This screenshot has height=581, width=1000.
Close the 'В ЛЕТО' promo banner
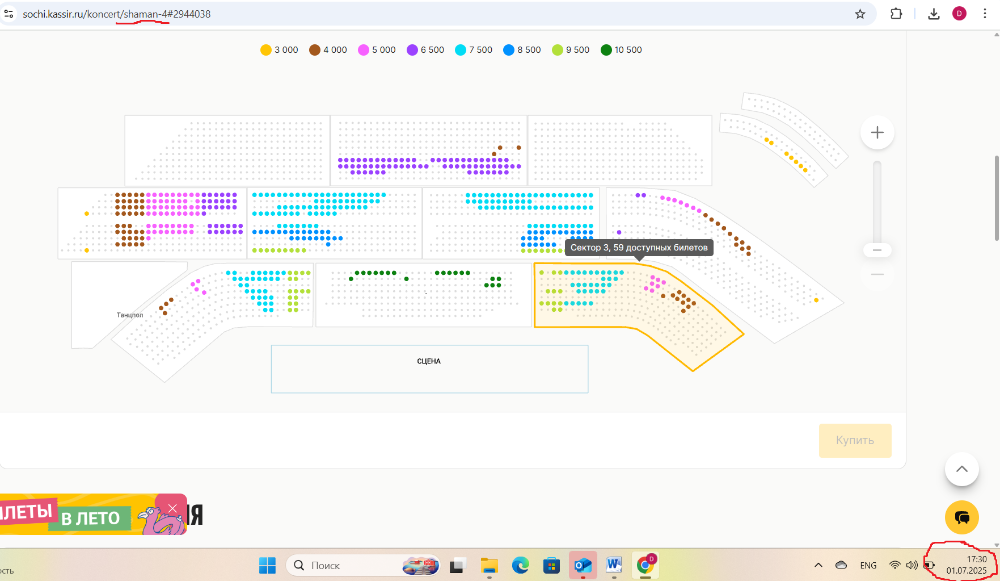[x=172, y=508]
